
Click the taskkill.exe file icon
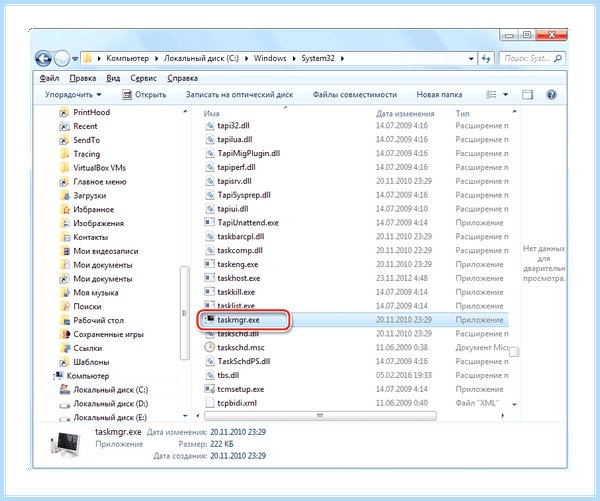pos(210,292)
